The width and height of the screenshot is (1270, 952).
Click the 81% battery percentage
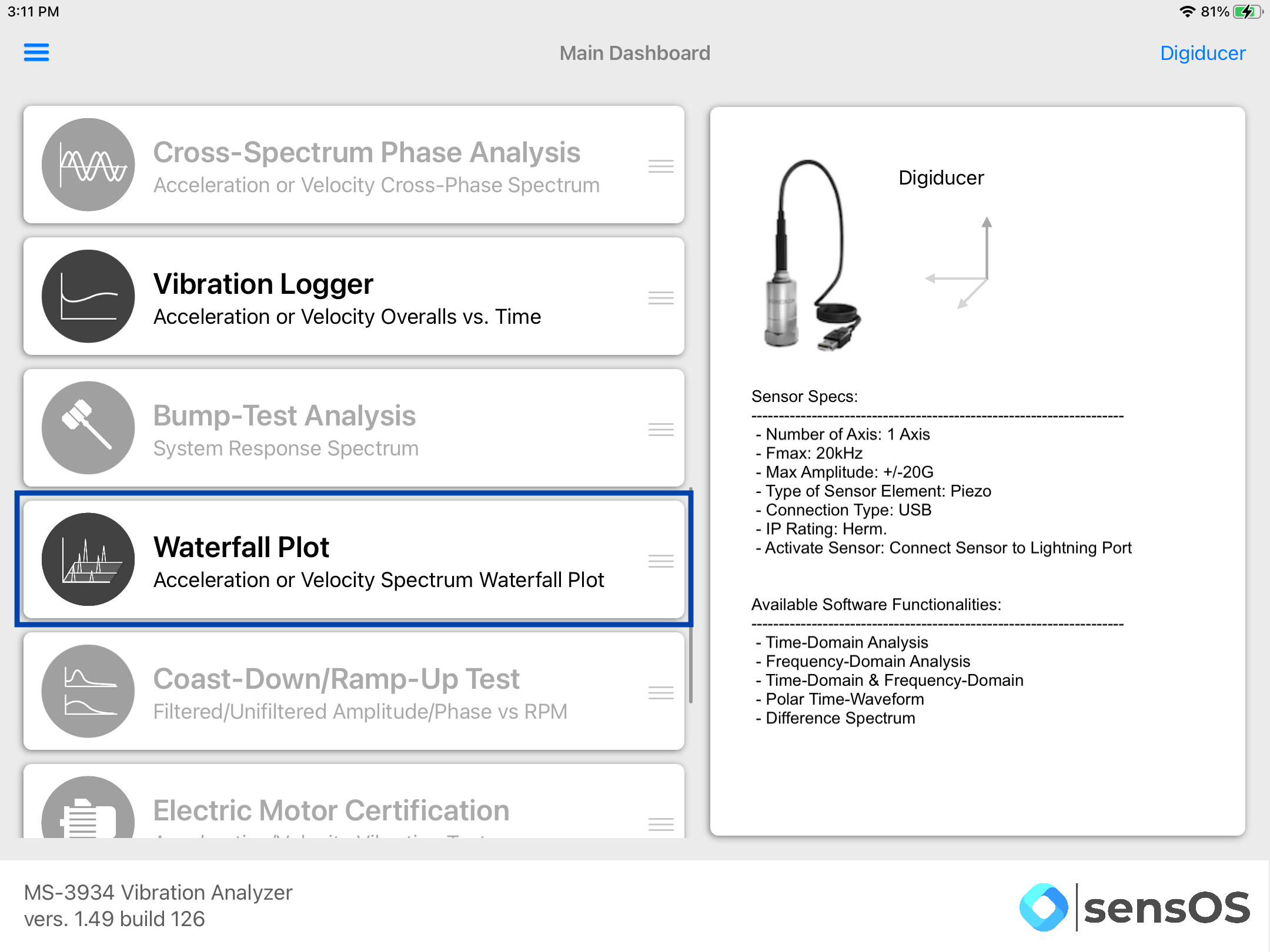point(1215,12)
